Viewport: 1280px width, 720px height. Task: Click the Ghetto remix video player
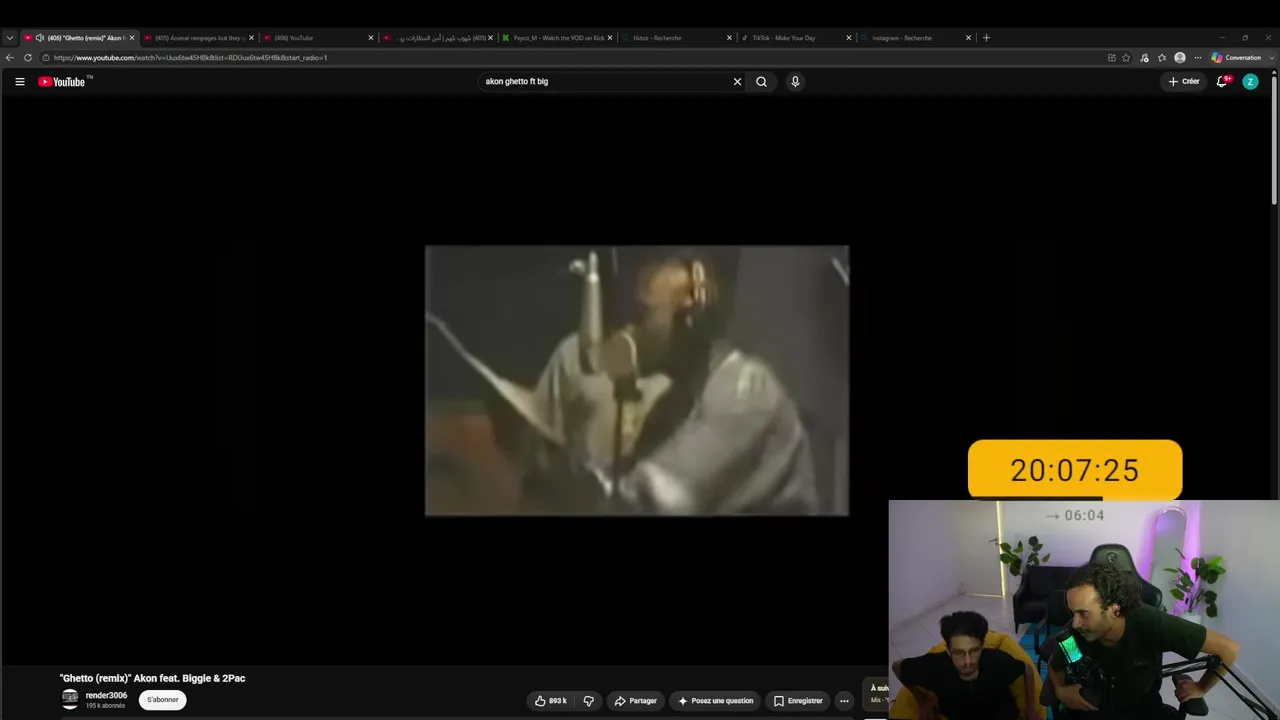click(637, 381)
